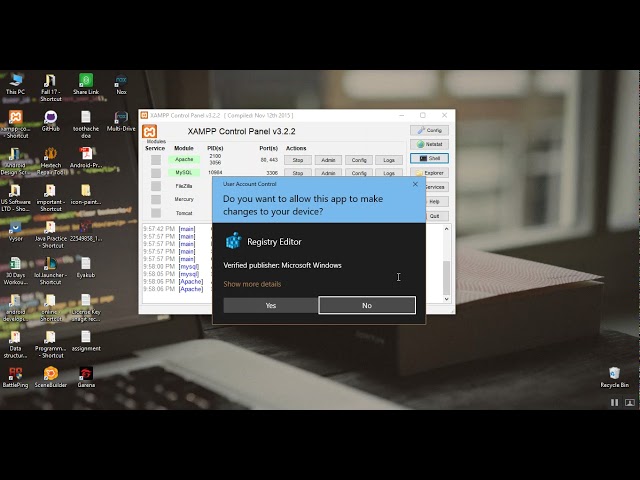The height and width of the screenshot is (480, 640).
Task: Toggle Tomcat service checkbox in XAMPP
Action: point(156,213)
